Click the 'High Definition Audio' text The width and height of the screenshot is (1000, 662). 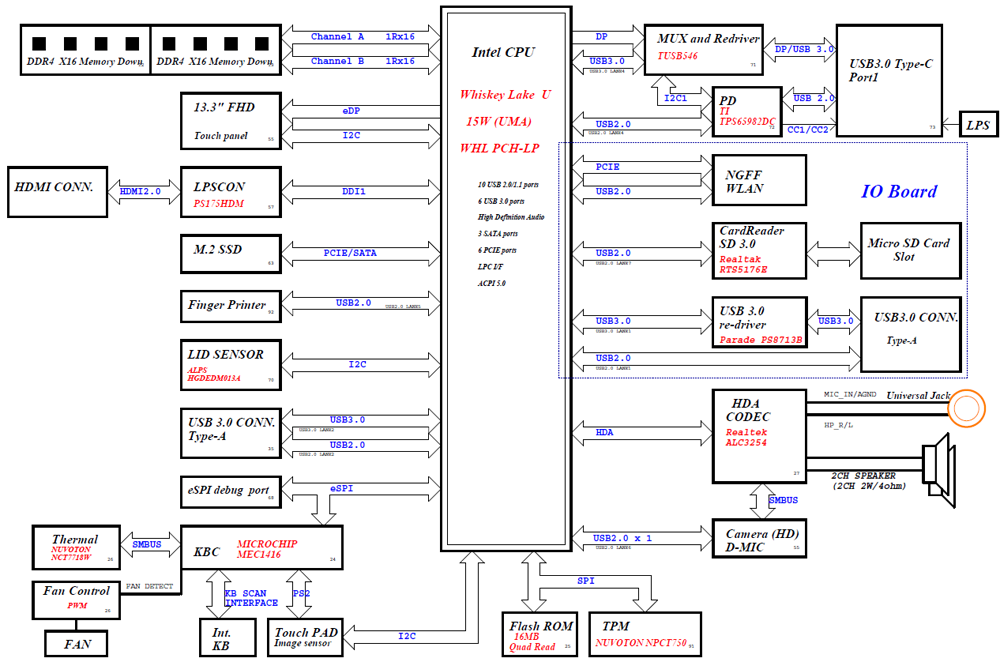tap(511, 217)
